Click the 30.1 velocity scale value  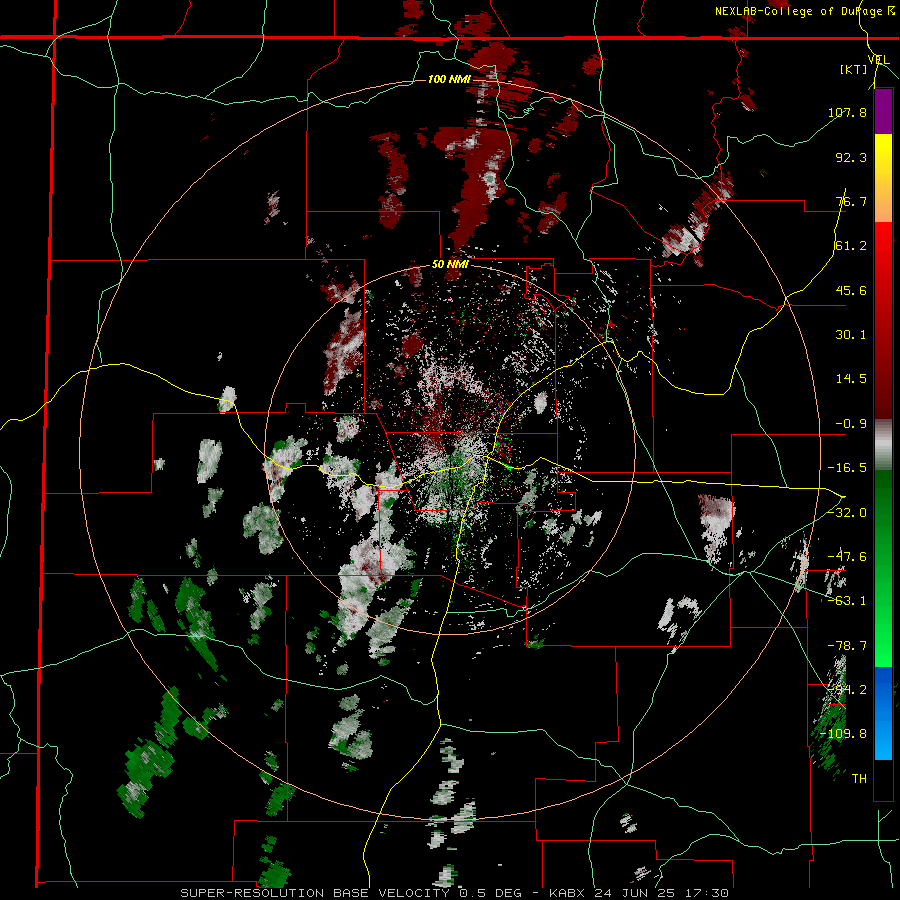(x=851, y=335)
